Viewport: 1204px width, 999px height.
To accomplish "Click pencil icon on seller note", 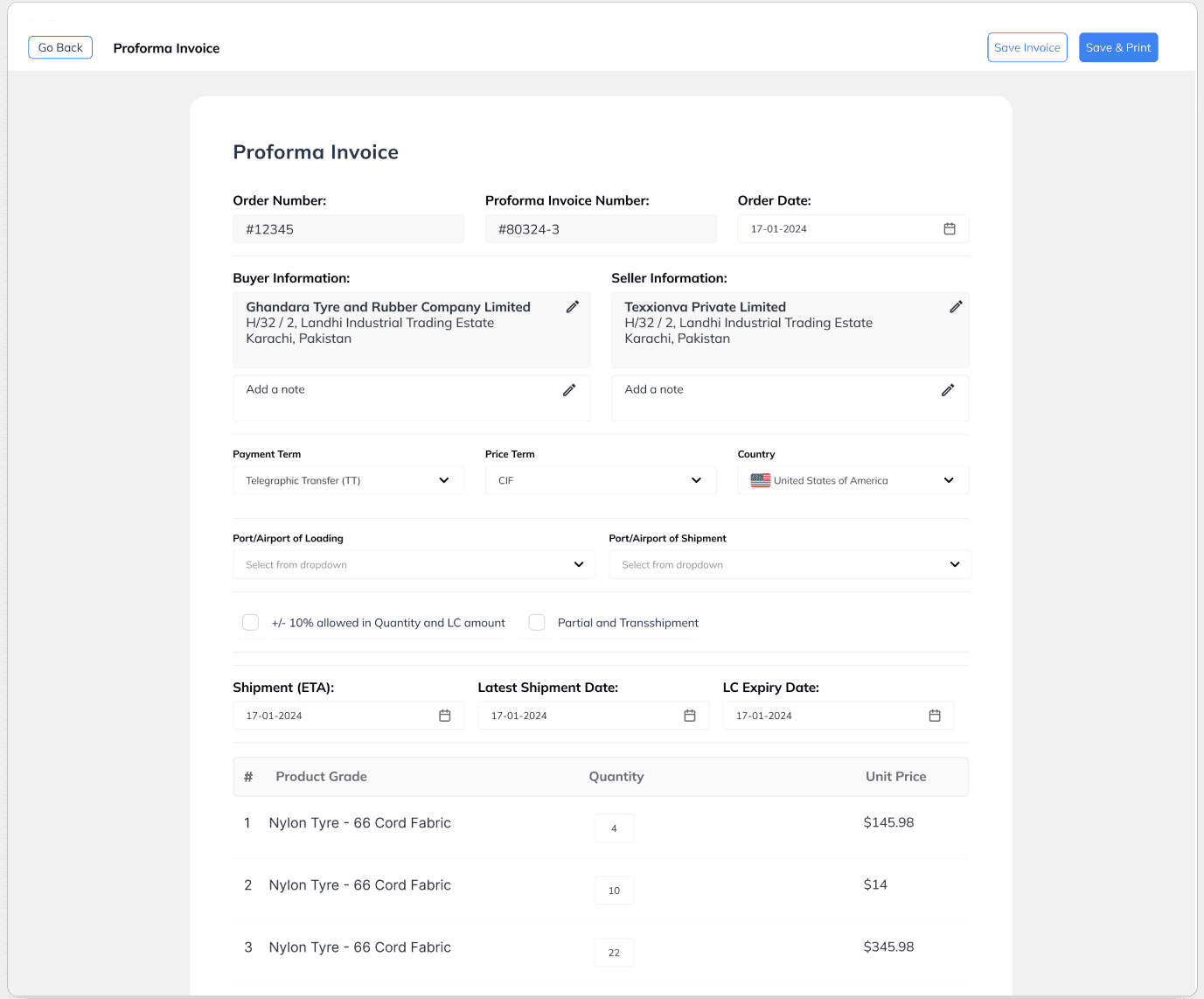I will click(x=947, y=390).
